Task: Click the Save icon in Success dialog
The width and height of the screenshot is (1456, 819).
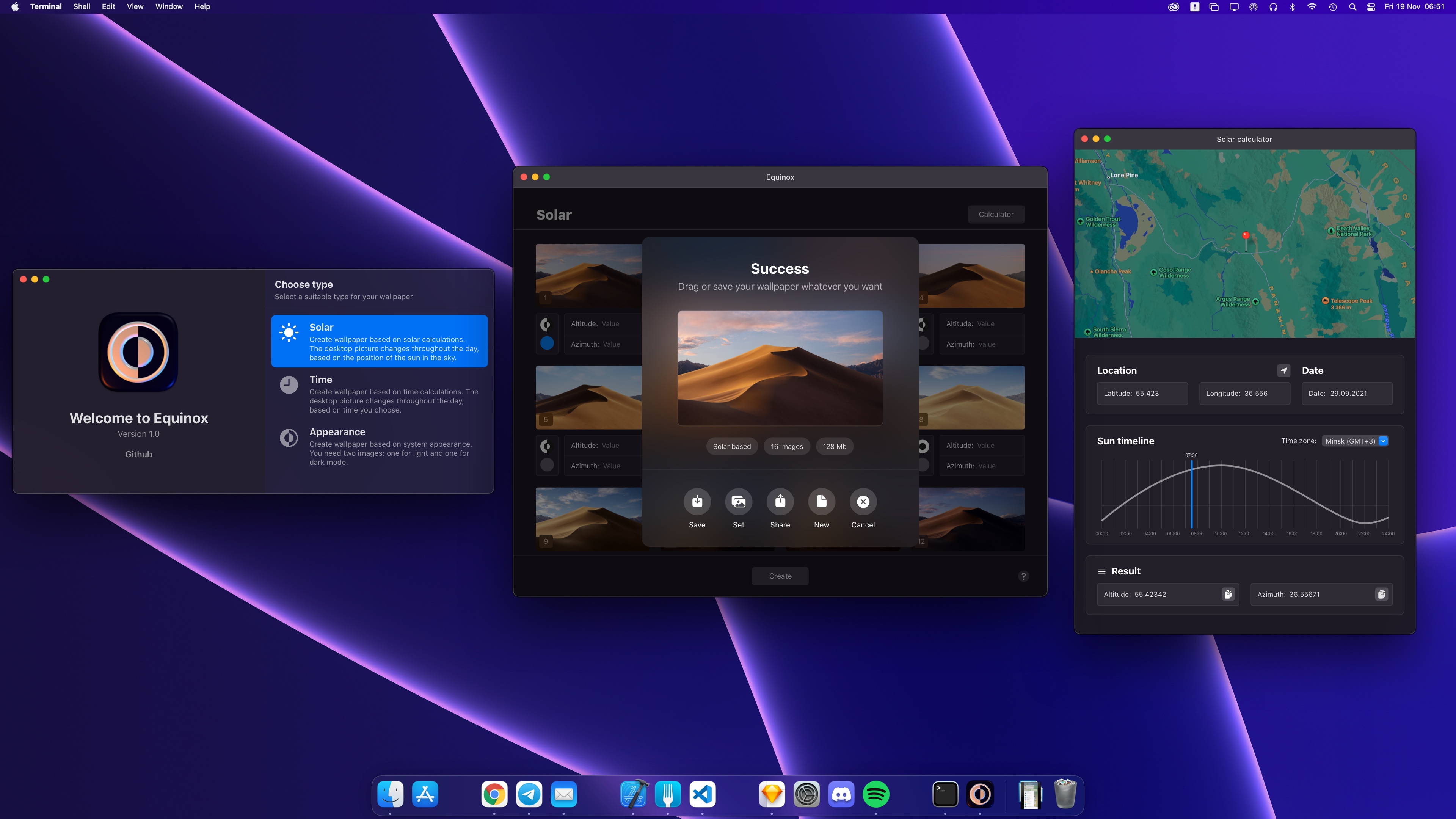Action: [x=697, y=501]
